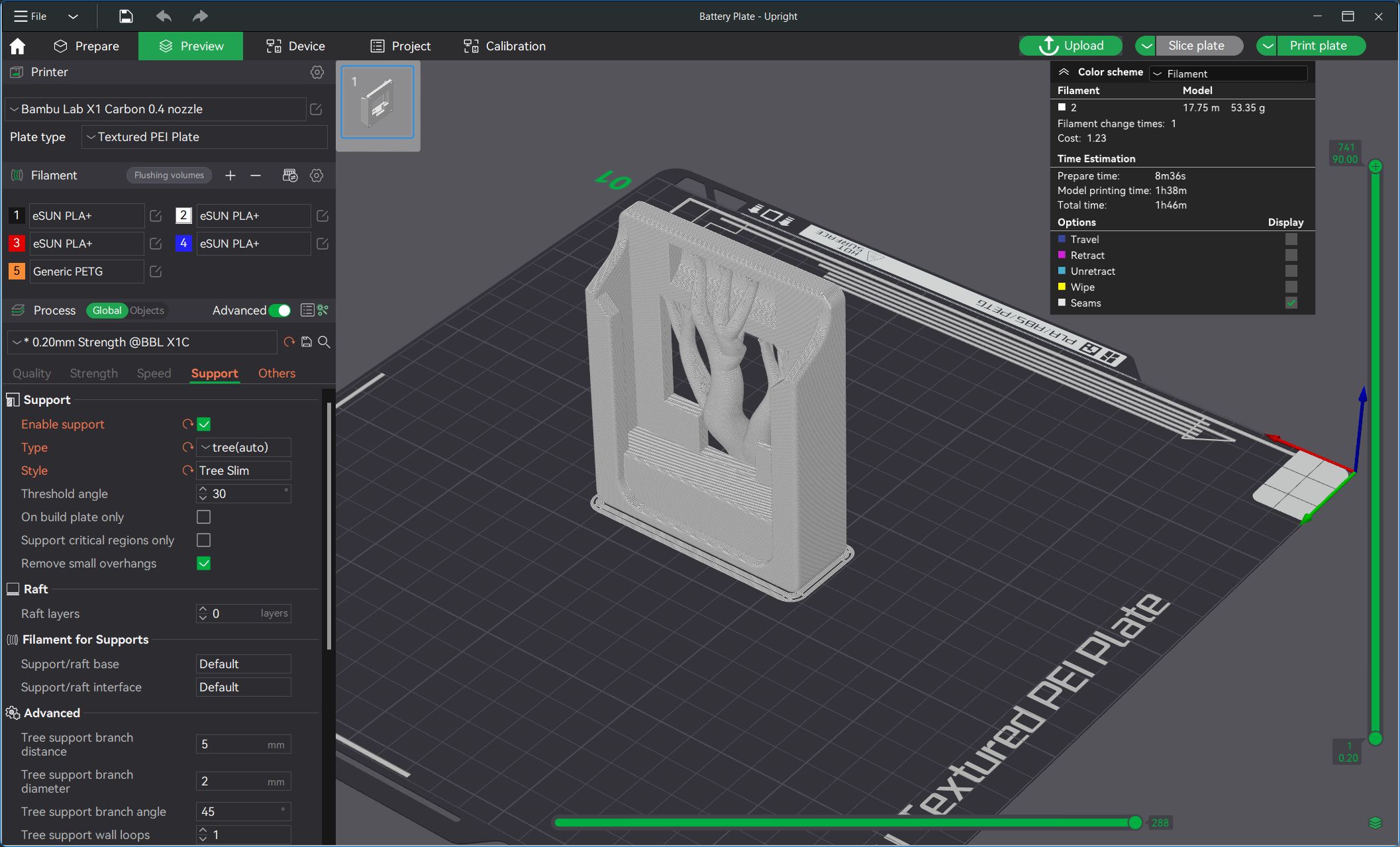1400x847 pixels.
Task: Open printer settings gear icon
Action: 317,72
